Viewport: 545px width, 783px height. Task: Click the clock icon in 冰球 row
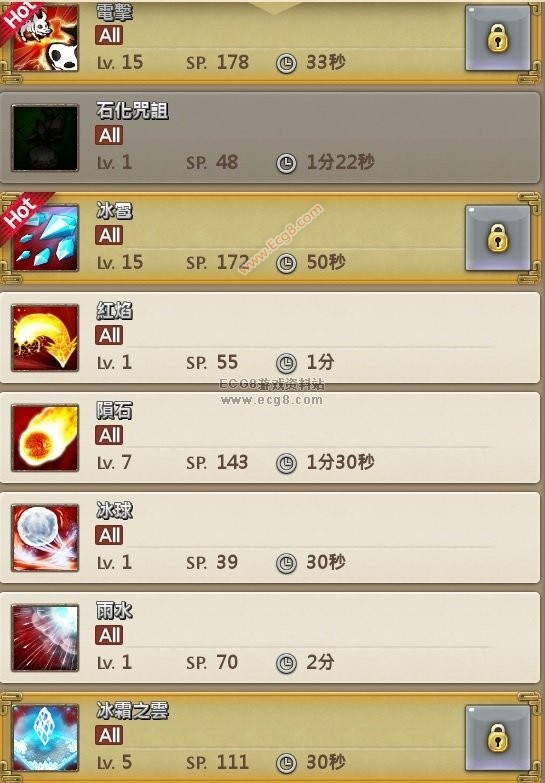286,563
